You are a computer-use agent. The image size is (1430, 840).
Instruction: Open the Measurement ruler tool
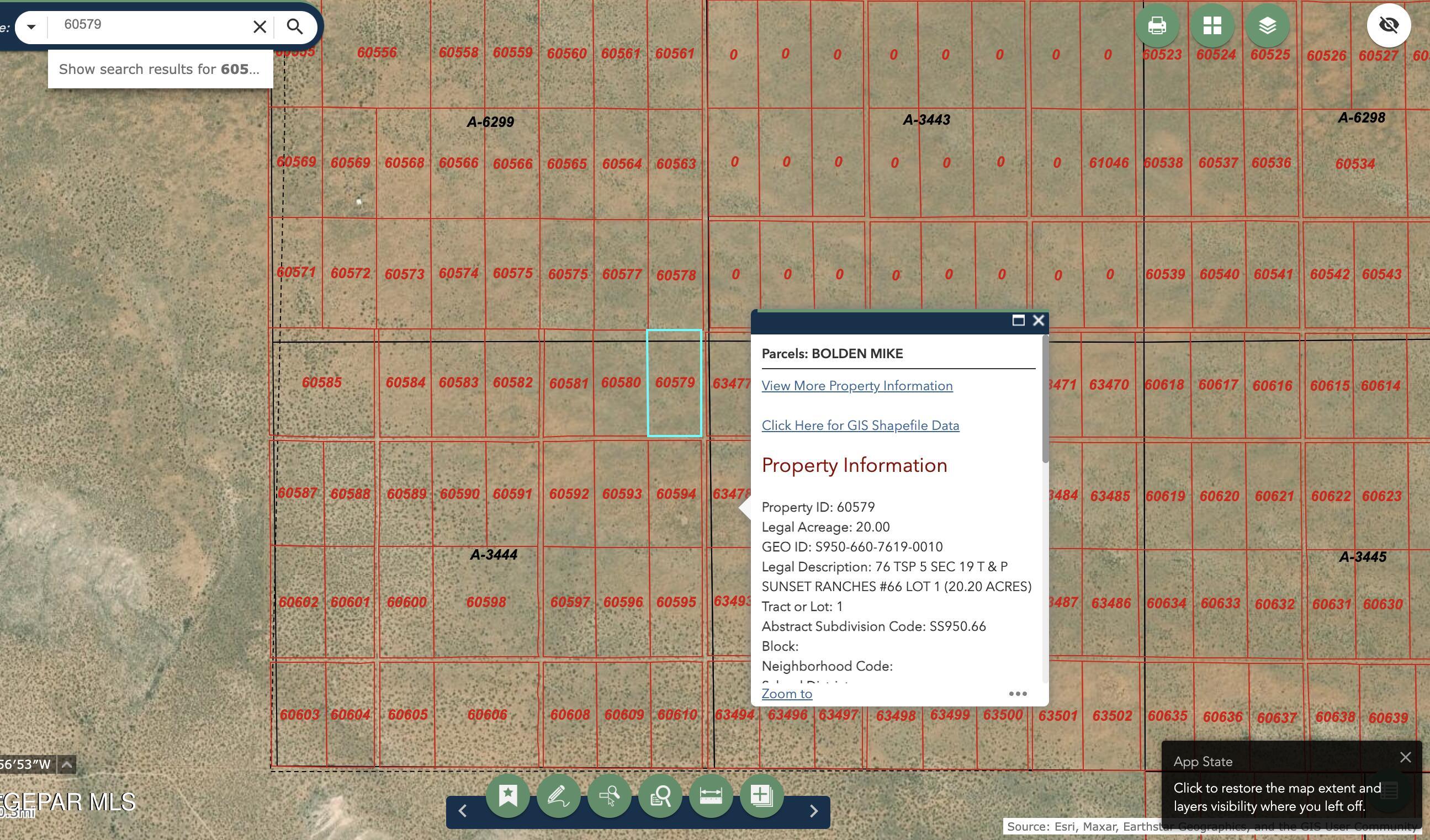pos(711,796)
